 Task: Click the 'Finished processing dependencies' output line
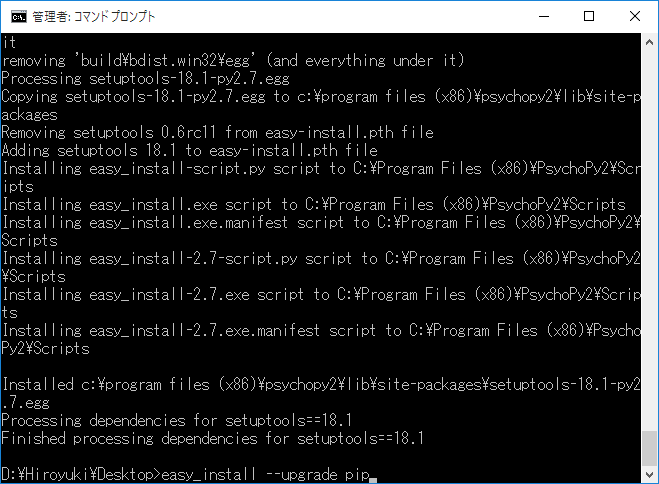(213, 439)
